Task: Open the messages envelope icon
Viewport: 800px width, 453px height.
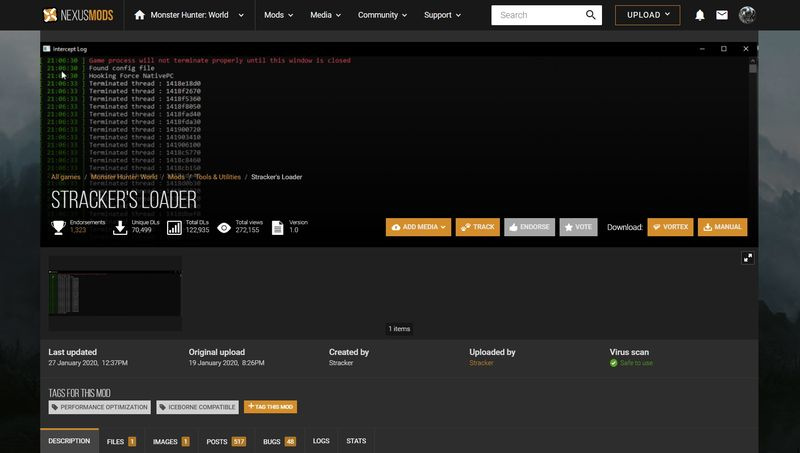Action: [721, 15]
